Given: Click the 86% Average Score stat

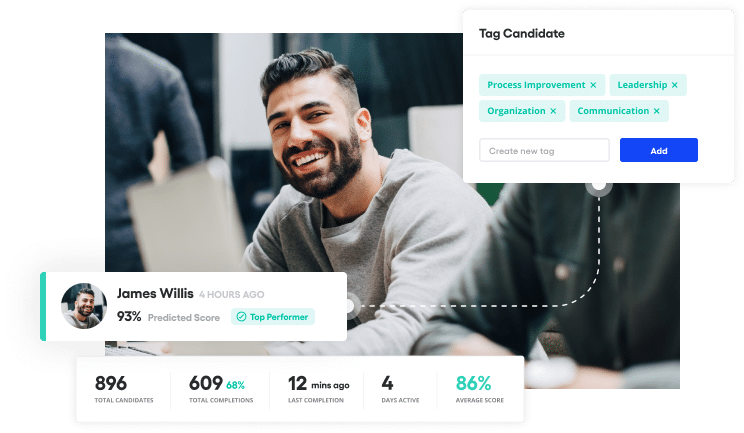Looking at the screenshot, I should (x=480, y=389).
